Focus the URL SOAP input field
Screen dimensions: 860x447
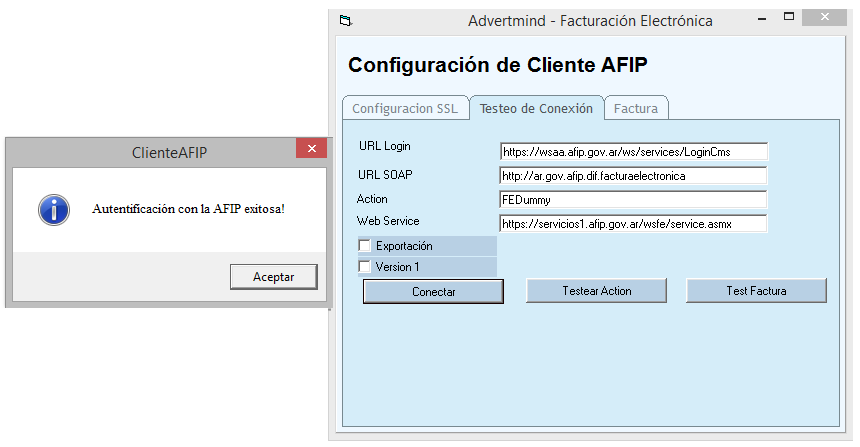[633, 176]
